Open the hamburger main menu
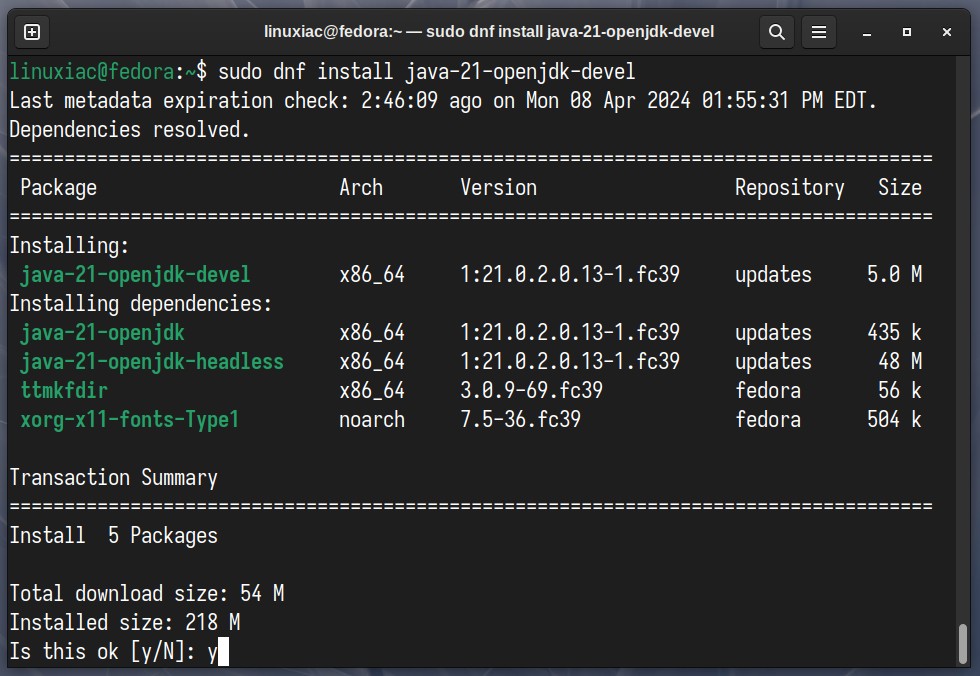This screenshot has height=676, width=980. [819, 32]
